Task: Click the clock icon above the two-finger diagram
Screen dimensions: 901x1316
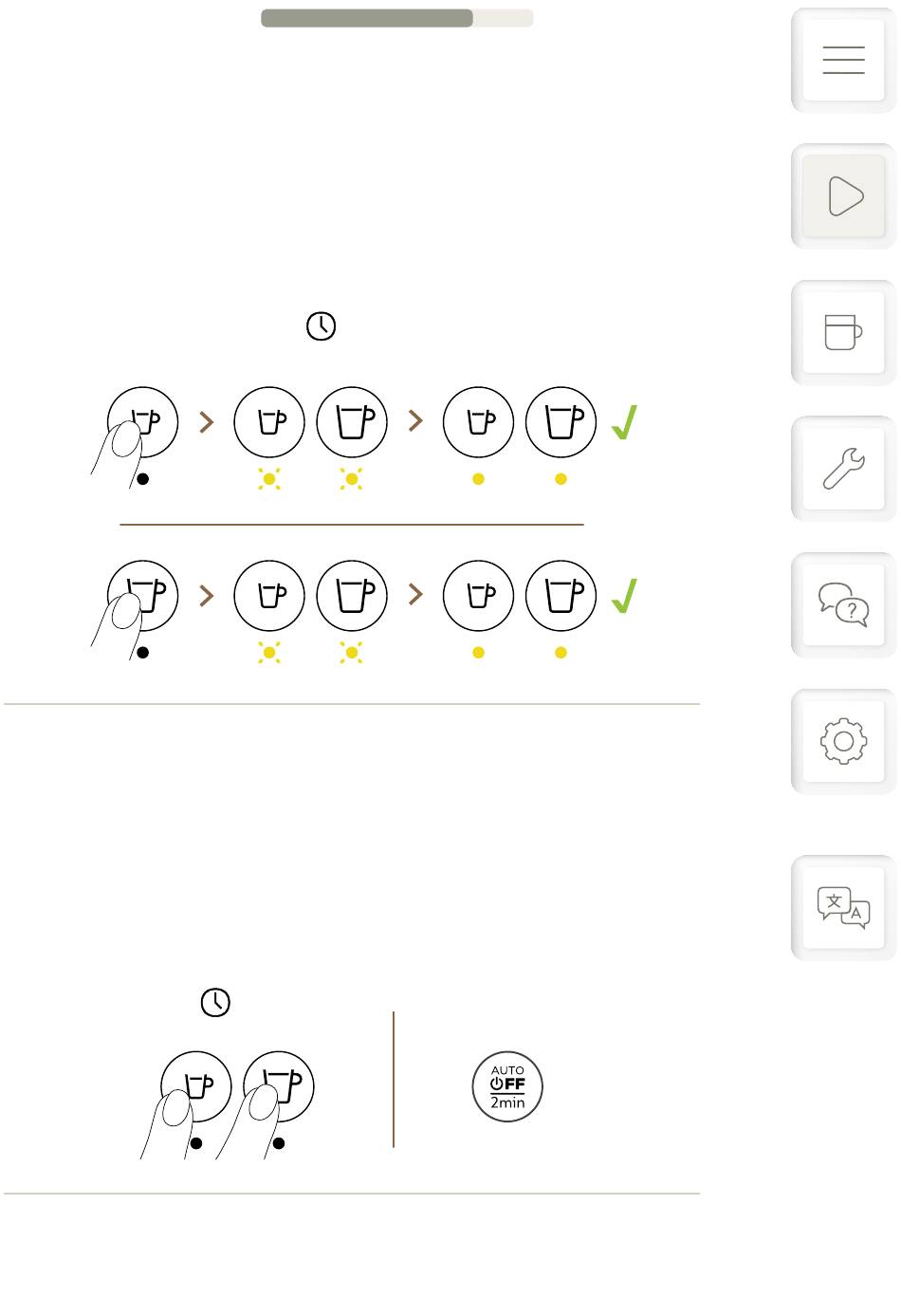Action: coord(216,1002)
